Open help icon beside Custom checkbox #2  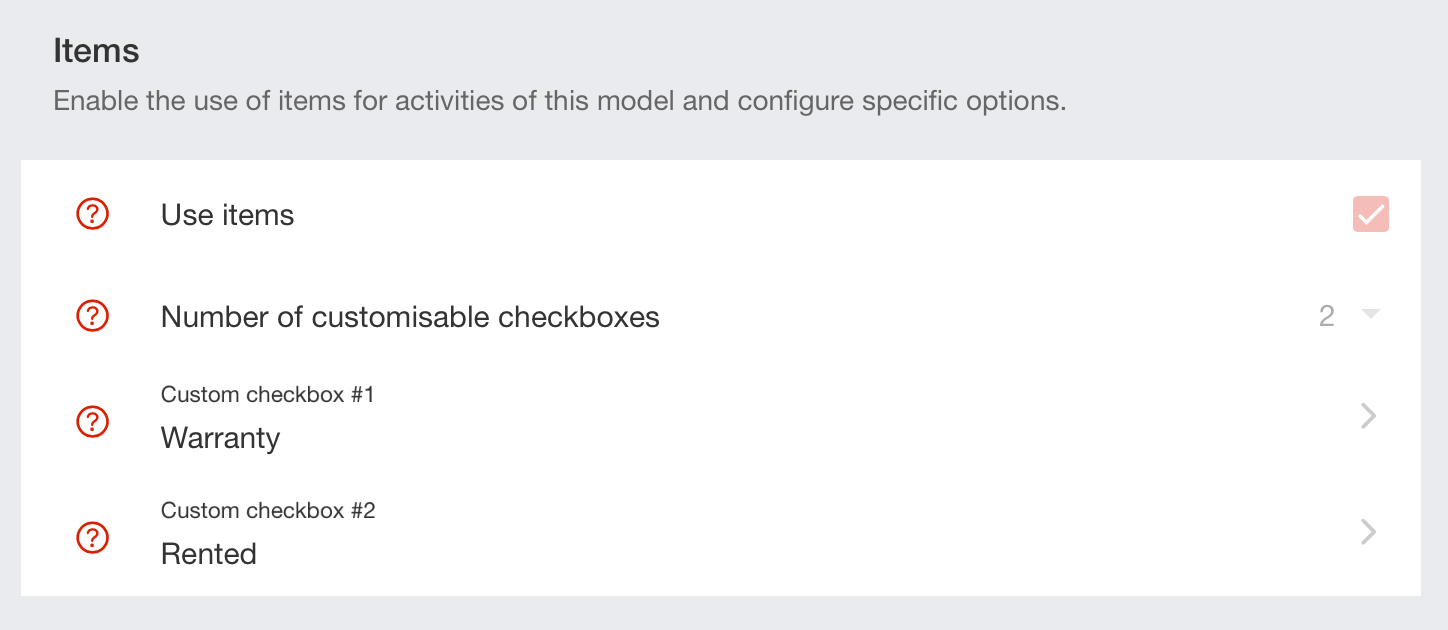tap(93, 538)
